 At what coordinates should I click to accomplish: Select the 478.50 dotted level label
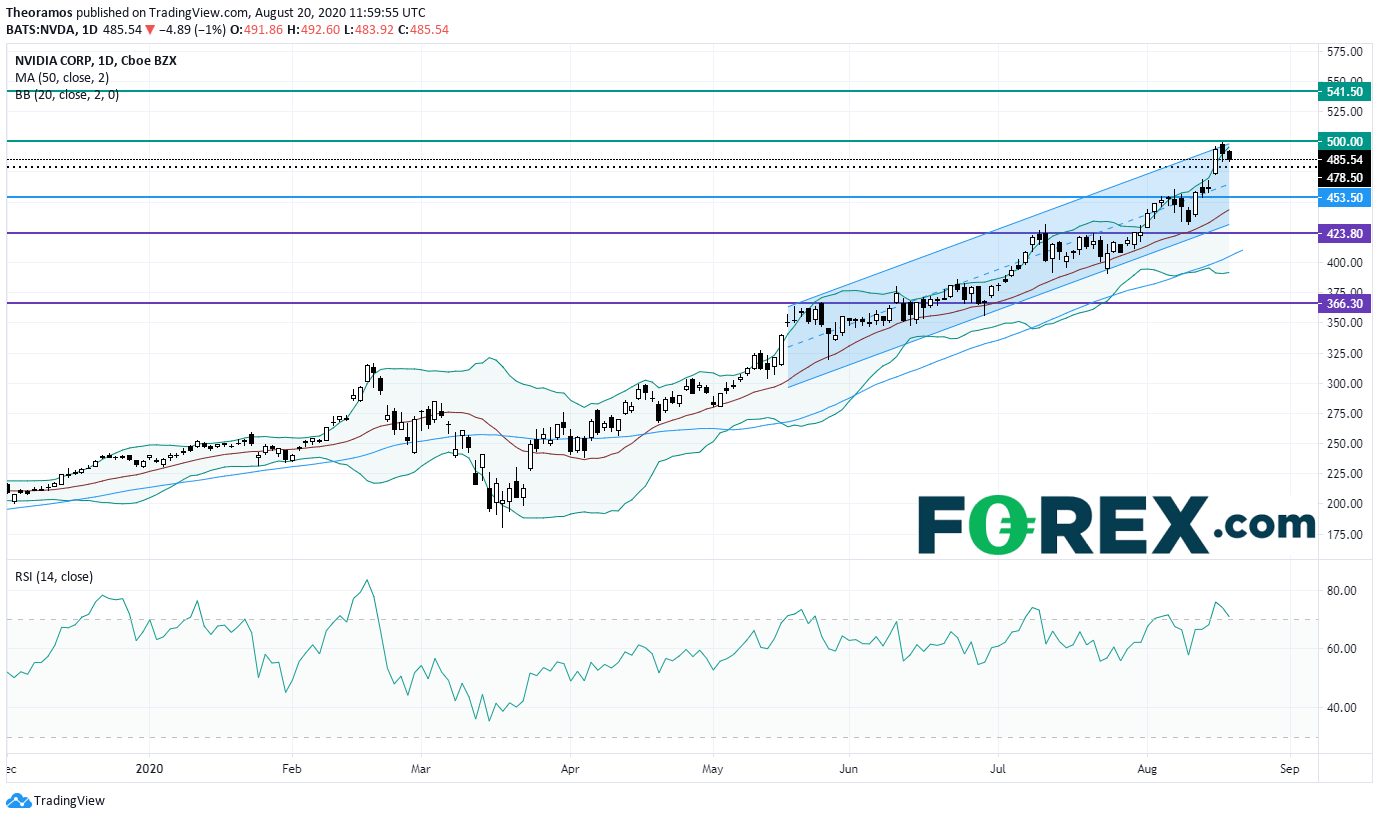point(1344,177)
